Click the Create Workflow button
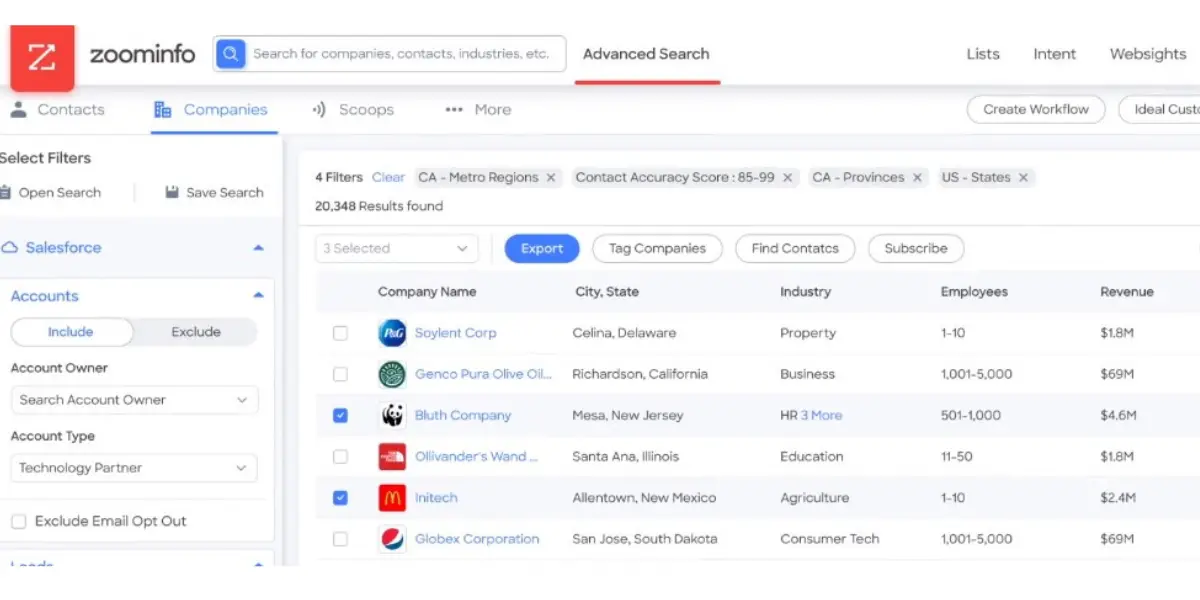The image size is (1200, 600). [1036, 110]
